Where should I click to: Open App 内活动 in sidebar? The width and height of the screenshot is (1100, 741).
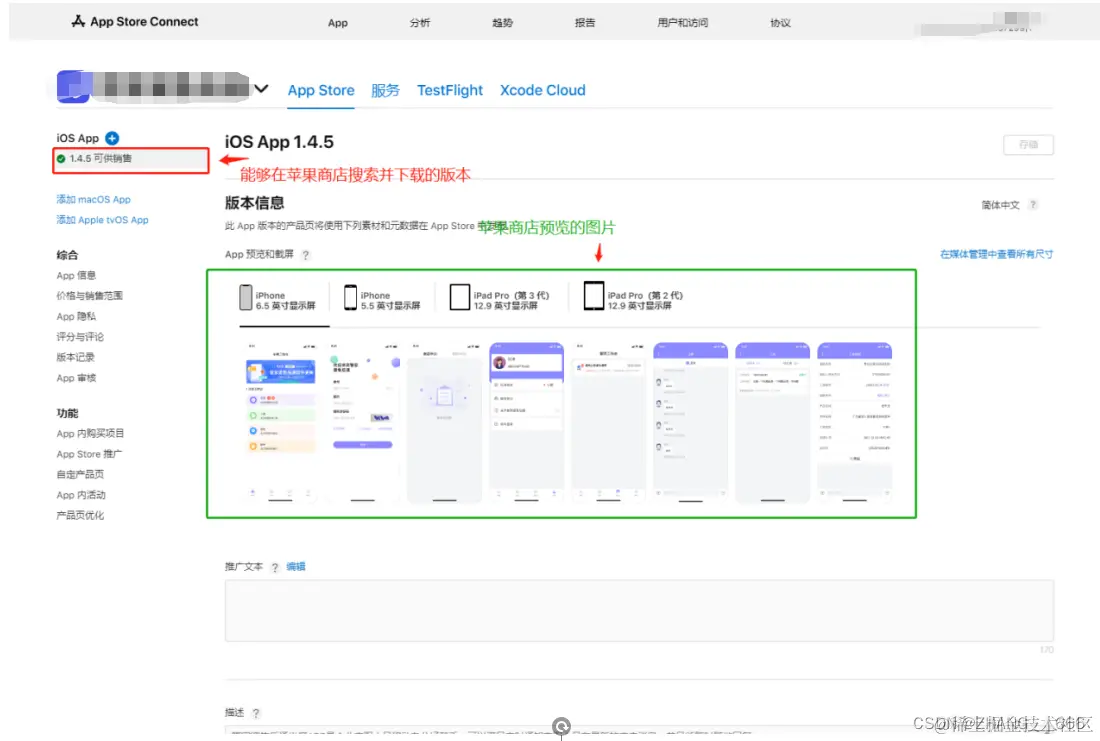tap(81, 495)
